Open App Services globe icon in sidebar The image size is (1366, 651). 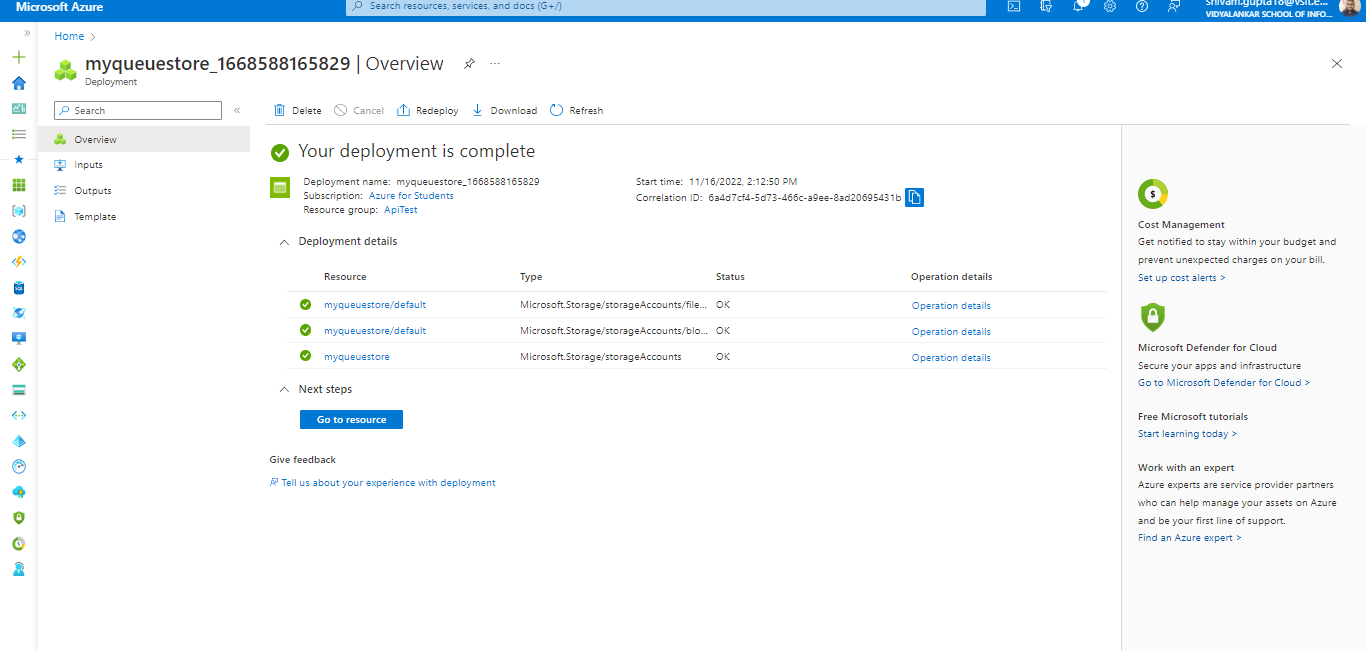point(18,236)
